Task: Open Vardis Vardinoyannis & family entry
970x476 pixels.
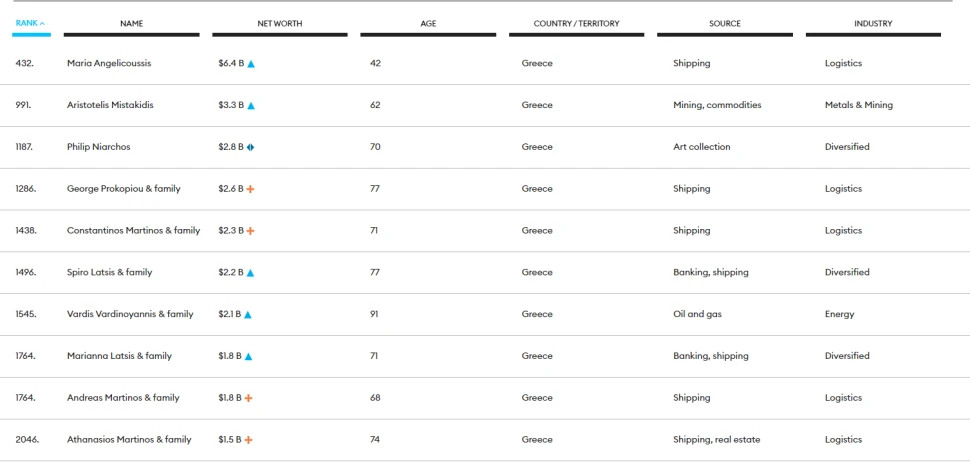Action: pyautogui.click(x=130, y=314)
